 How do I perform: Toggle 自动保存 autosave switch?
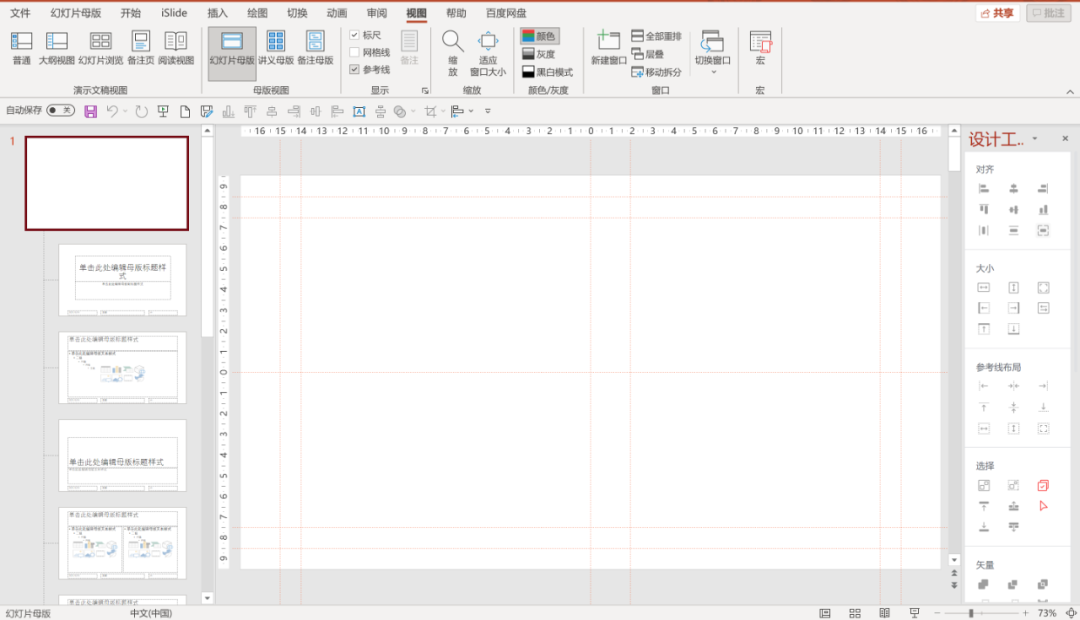click(x=61, y=110)
